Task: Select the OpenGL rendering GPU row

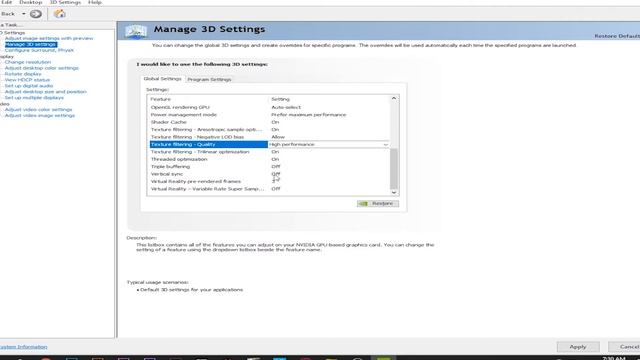Action: [268, 107]
